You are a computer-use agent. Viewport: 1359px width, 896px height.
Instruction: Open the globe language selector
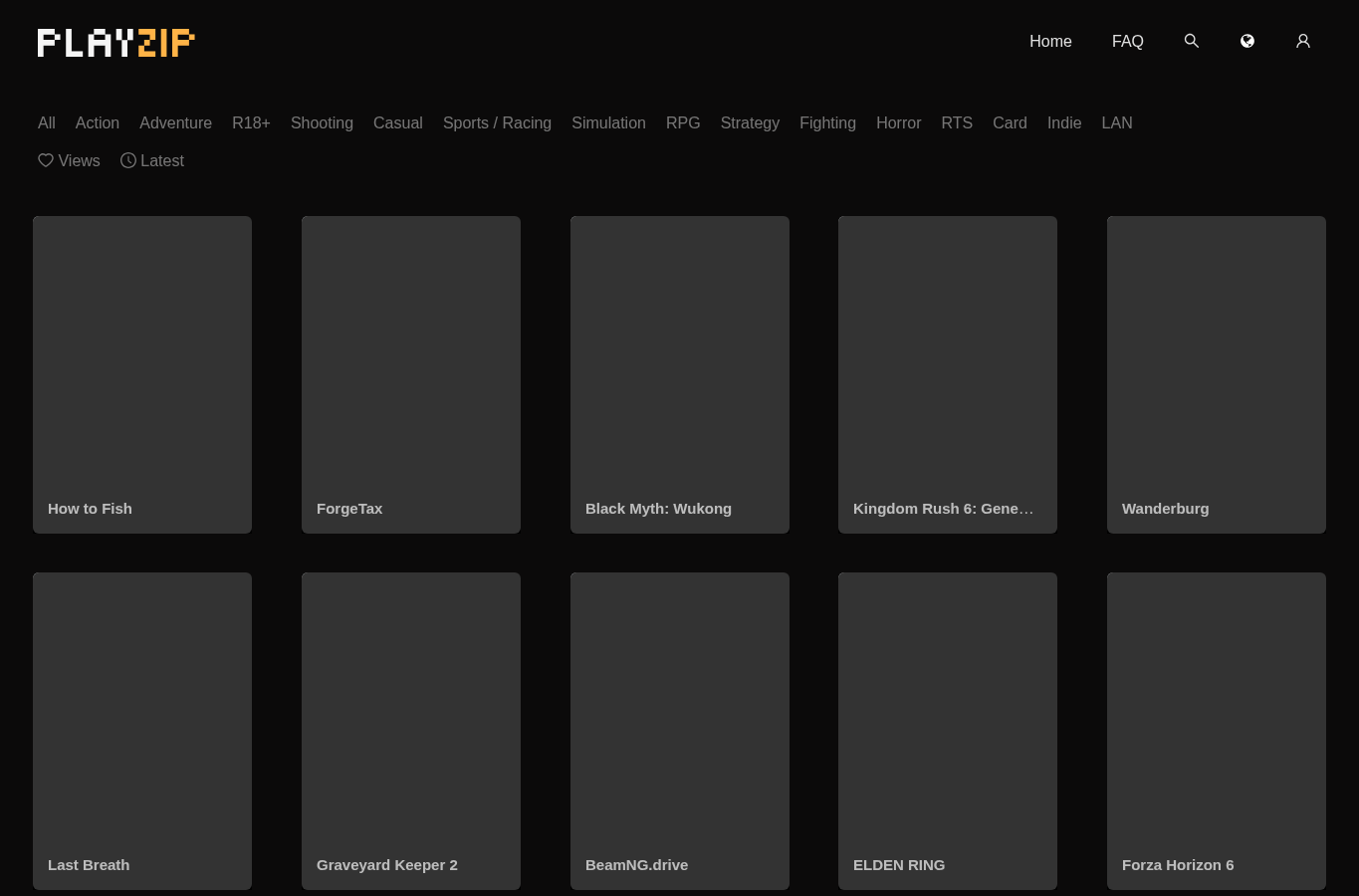click(1246, 41)
